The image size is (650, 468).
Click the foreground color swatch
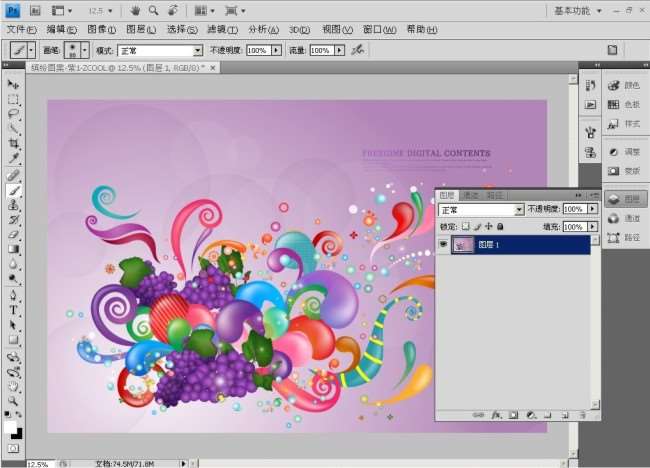click(11, 426)
